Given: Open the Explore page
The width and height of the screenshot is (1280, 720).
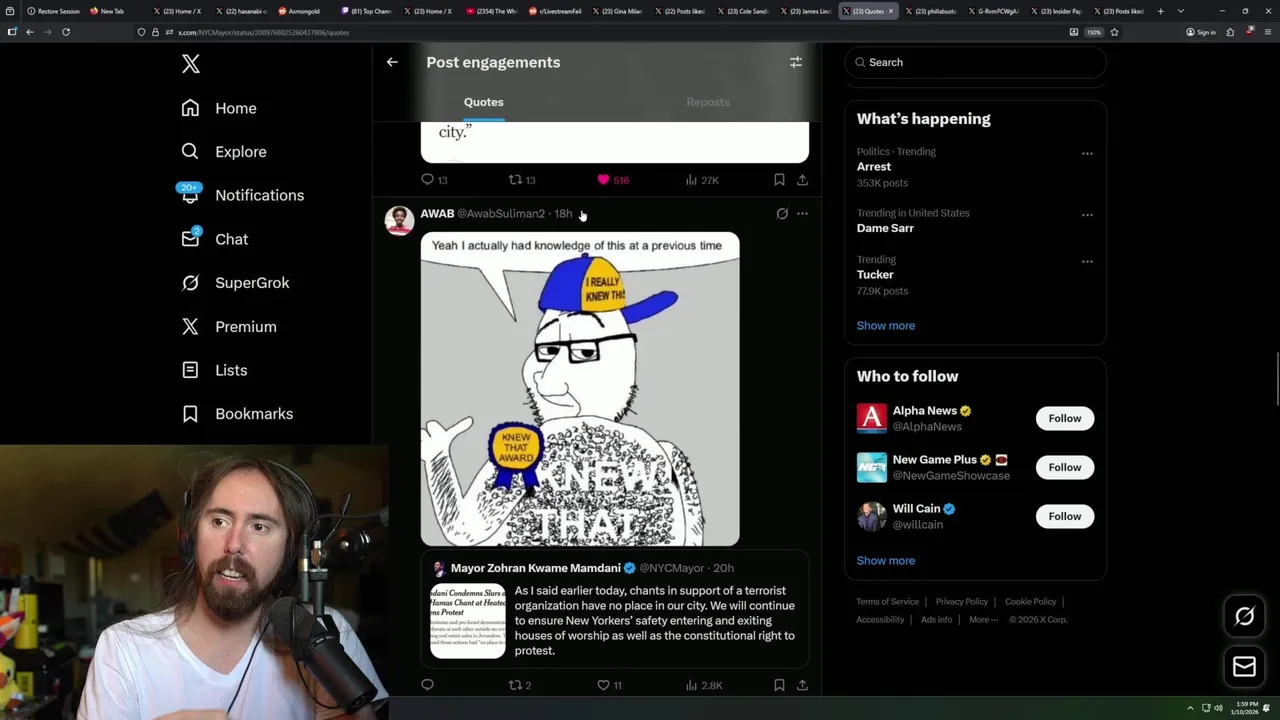Looking at the screenshot, I should tap(224, 152).
